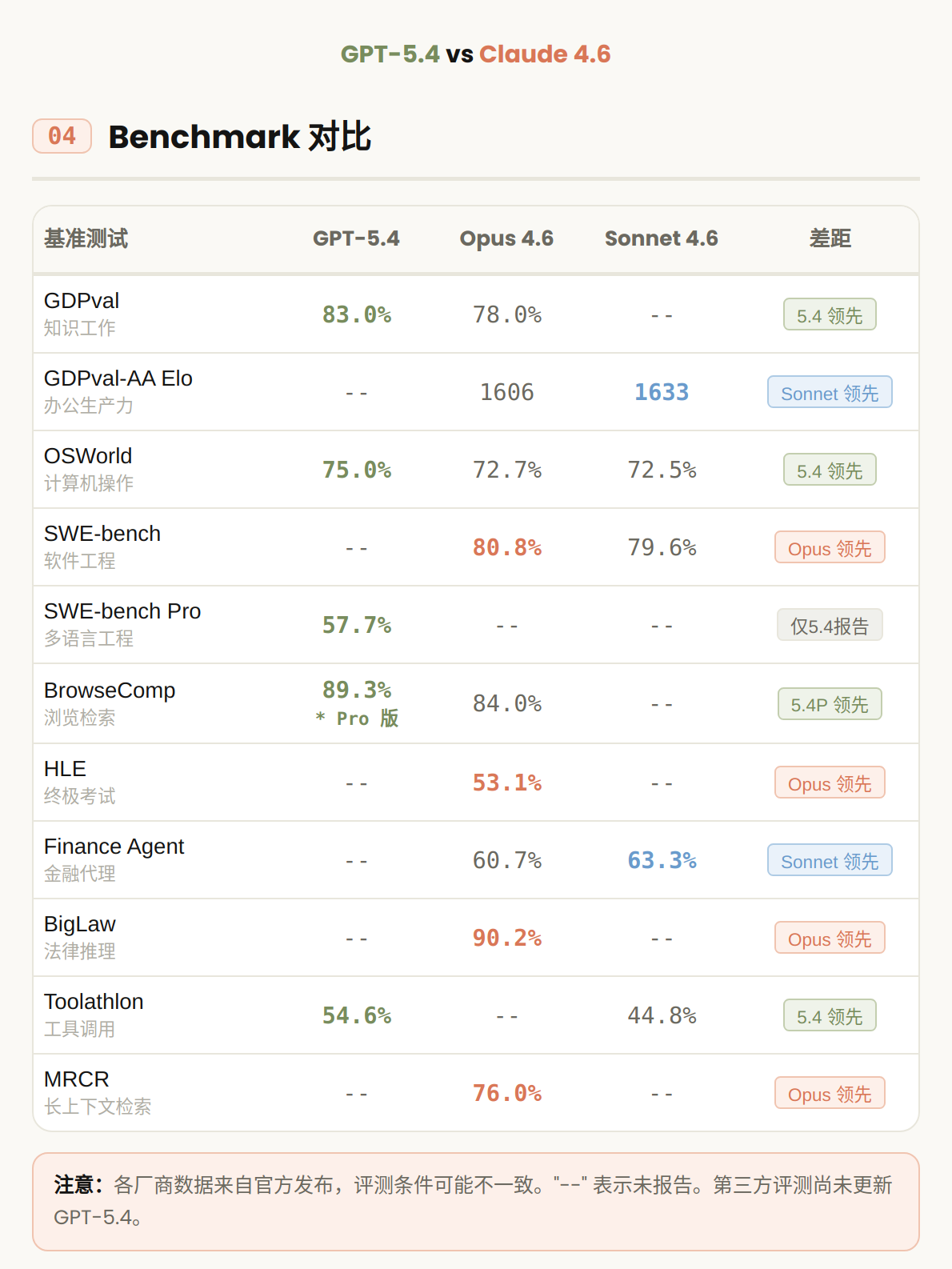Click the Toolathlon Sonnet value "44.8%"
Viewport: 952px width, 1269px height.
click(x=662, y=1015)
